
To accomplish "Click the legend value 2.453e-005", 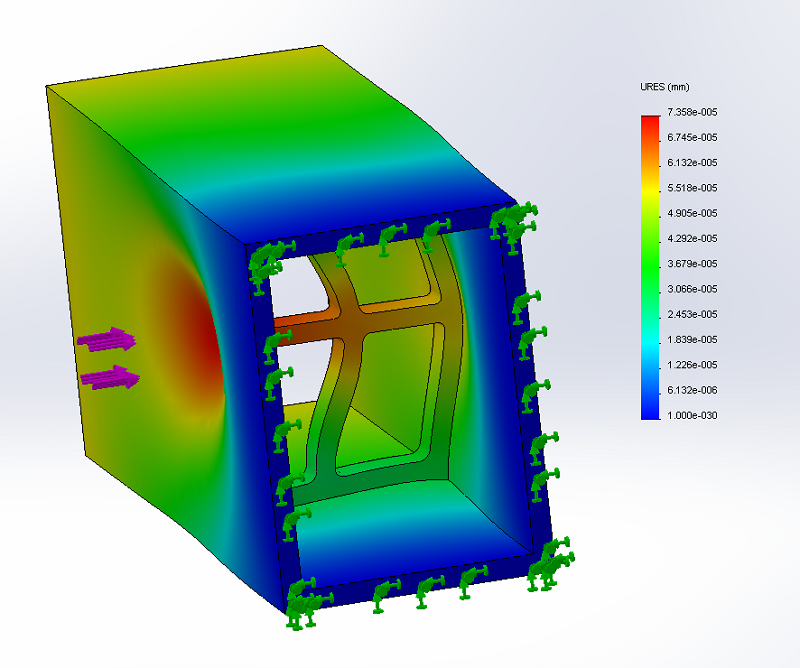I will [692, 314].
